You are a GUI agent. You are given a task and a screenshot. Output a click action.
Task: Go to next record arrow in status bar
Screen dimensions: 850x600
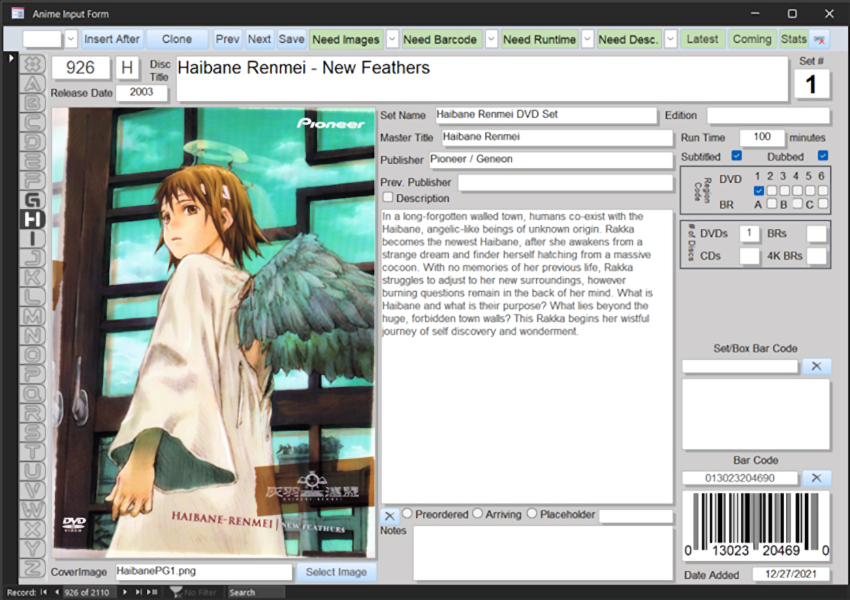point(125,592)
